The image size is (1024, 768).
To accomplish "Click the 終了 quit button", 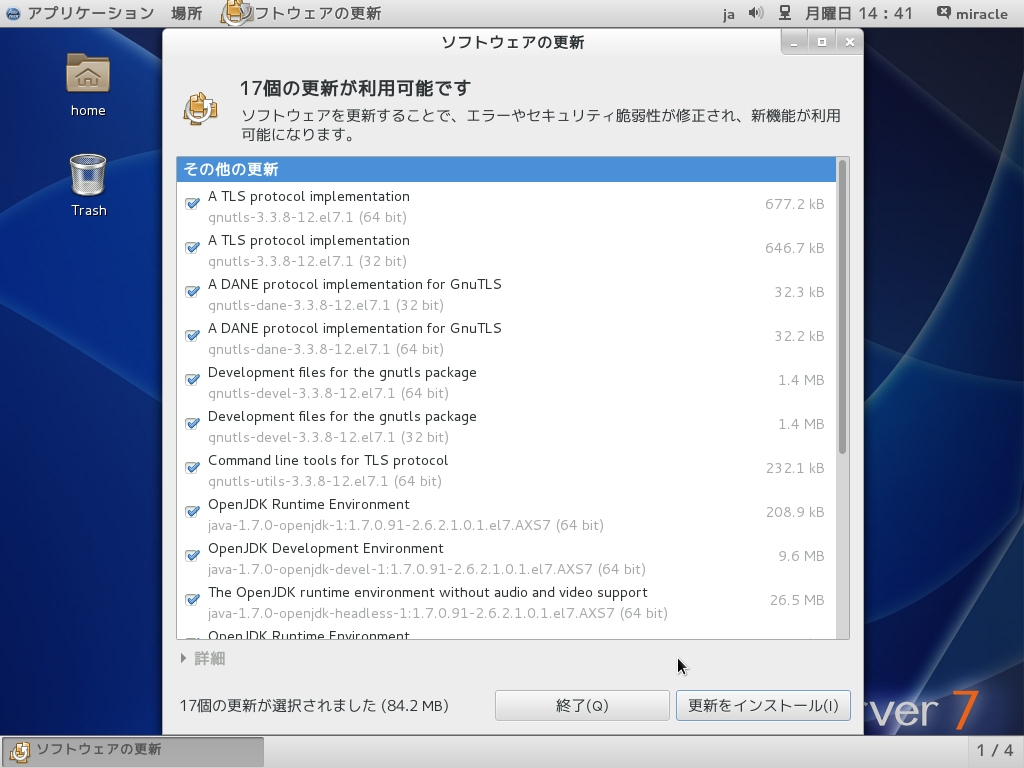I will pyautogui.click(x=582, y=705).
